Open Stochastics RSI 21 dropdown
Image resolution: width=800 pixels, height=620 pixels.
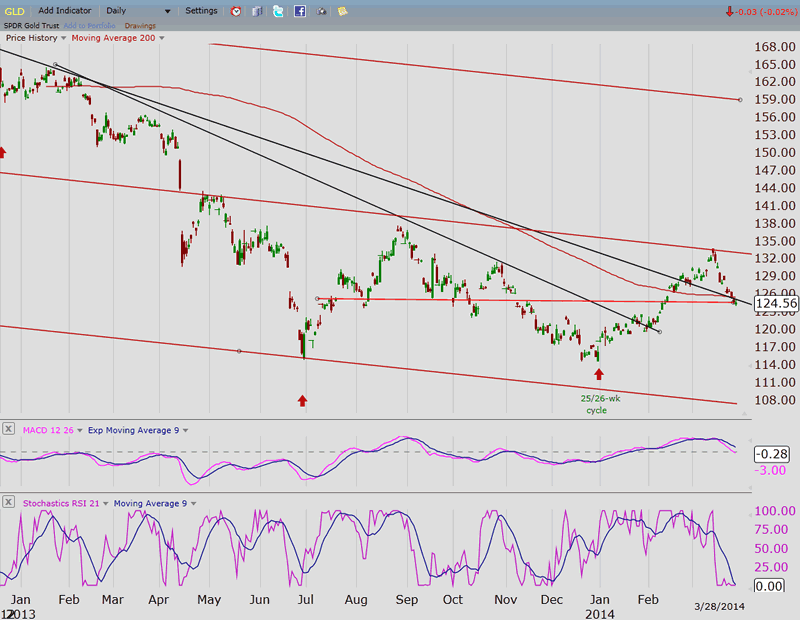click(x=104, y=501)
